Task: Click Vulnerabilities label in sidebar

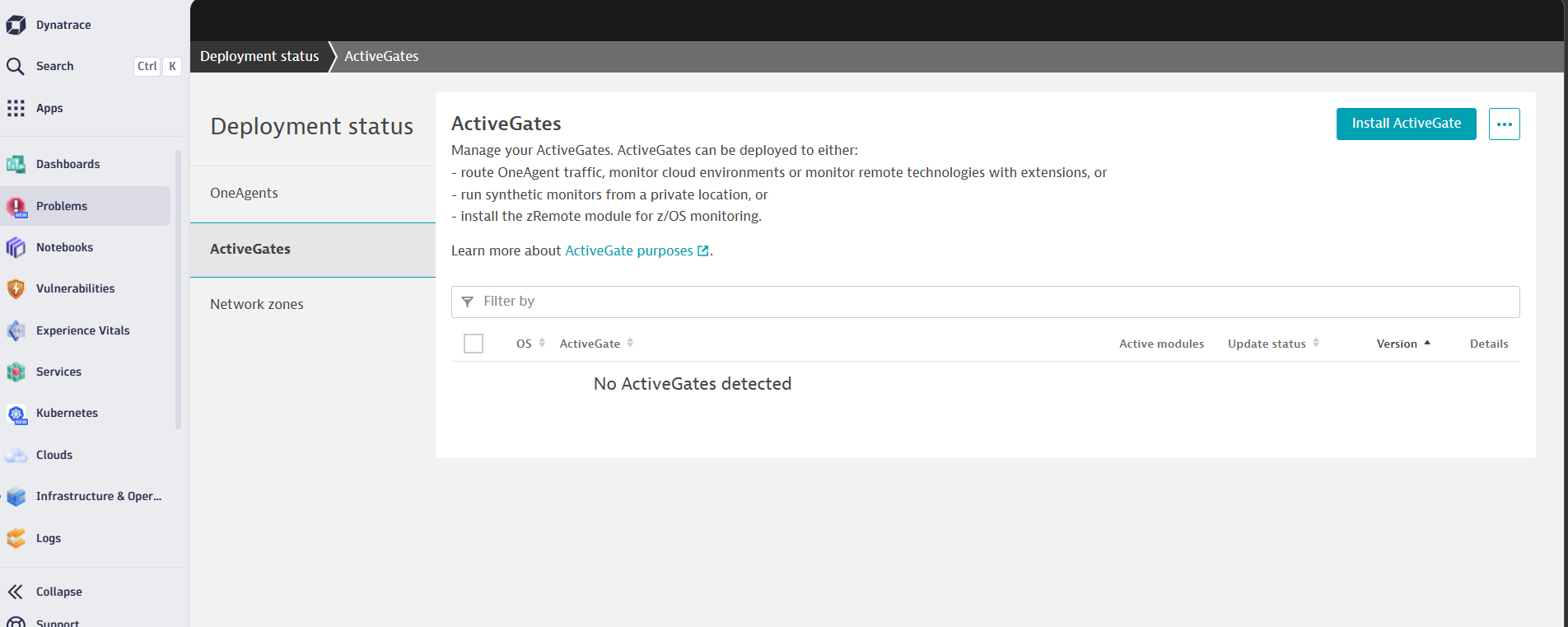Action: click(x=75, y=288)
